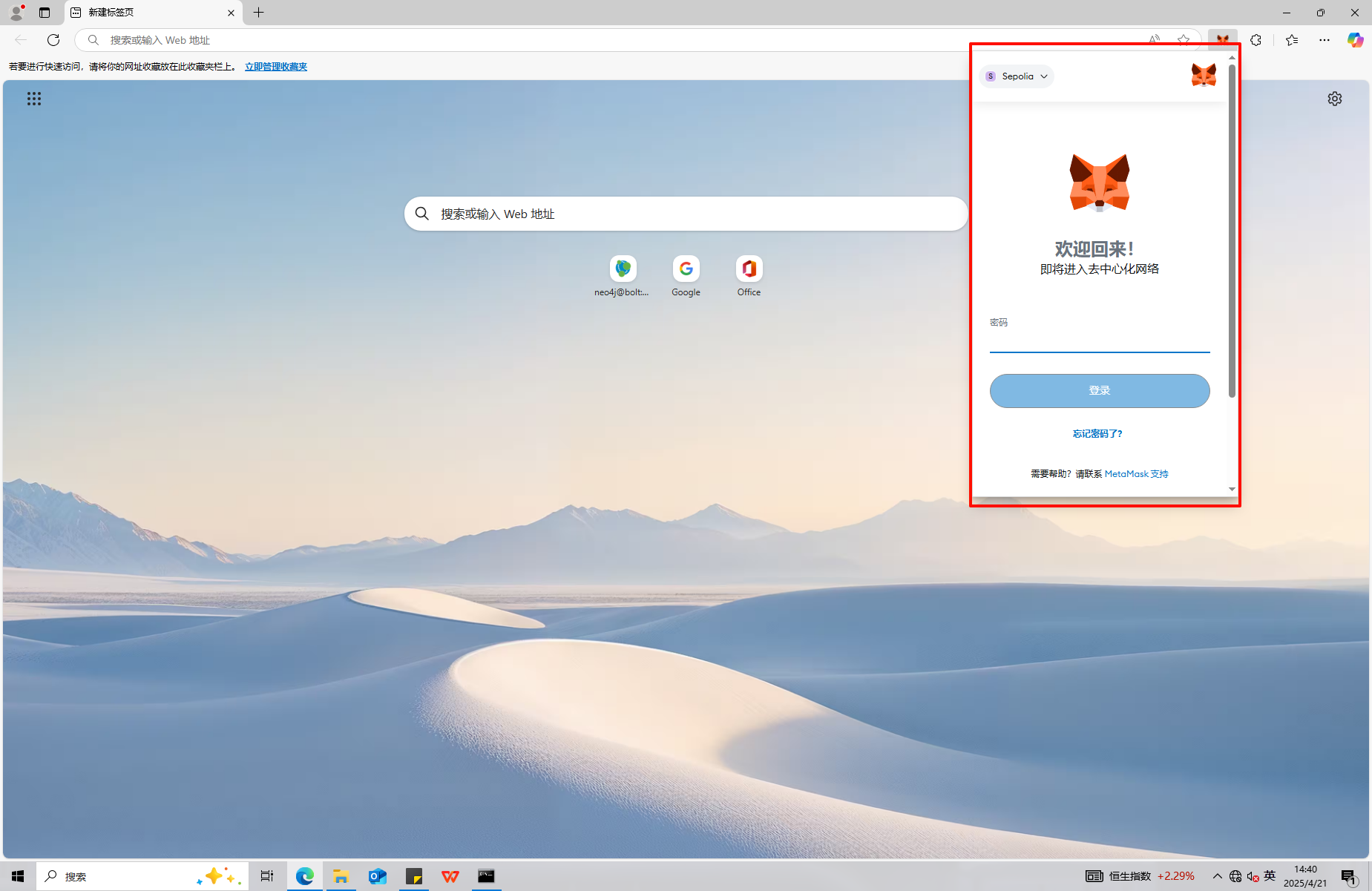Screen dimensions: 1372x891
Task: Add this page to favorites star
Action: coord(1184,40)
